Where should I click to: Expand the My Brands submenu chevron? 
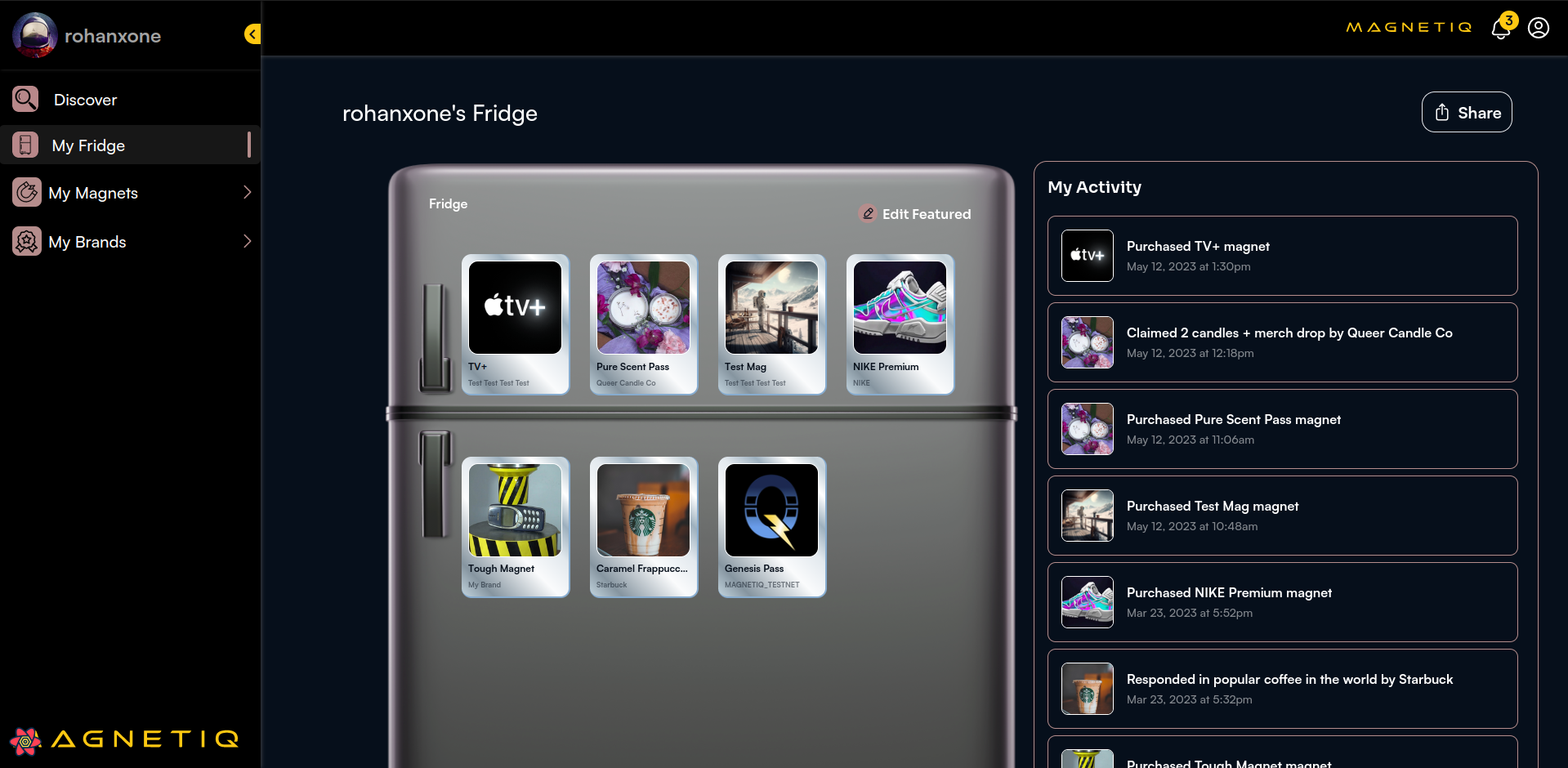[247, 242]
